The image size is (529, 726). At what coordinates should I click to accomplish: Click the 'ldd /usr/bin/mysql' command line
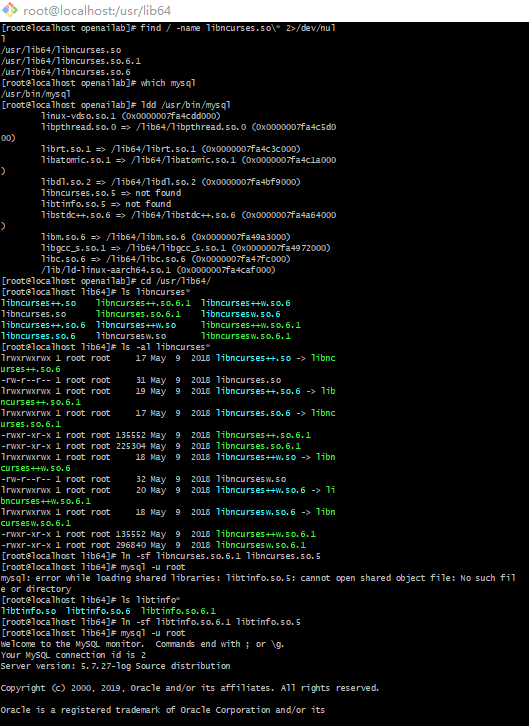click(x=116, y=105)
